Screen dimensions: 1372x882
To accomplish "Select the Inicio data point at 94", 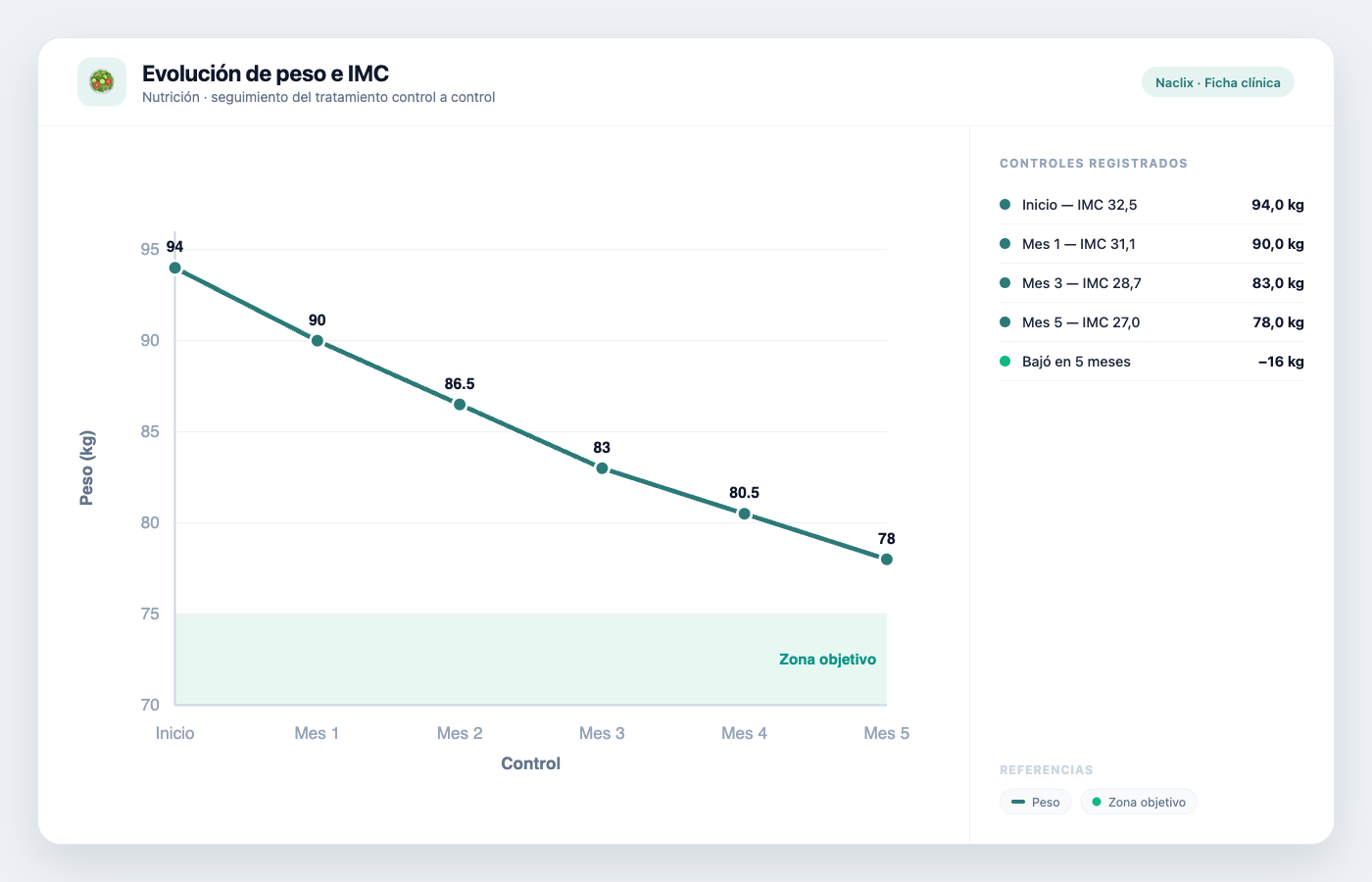I will [174, 268].
